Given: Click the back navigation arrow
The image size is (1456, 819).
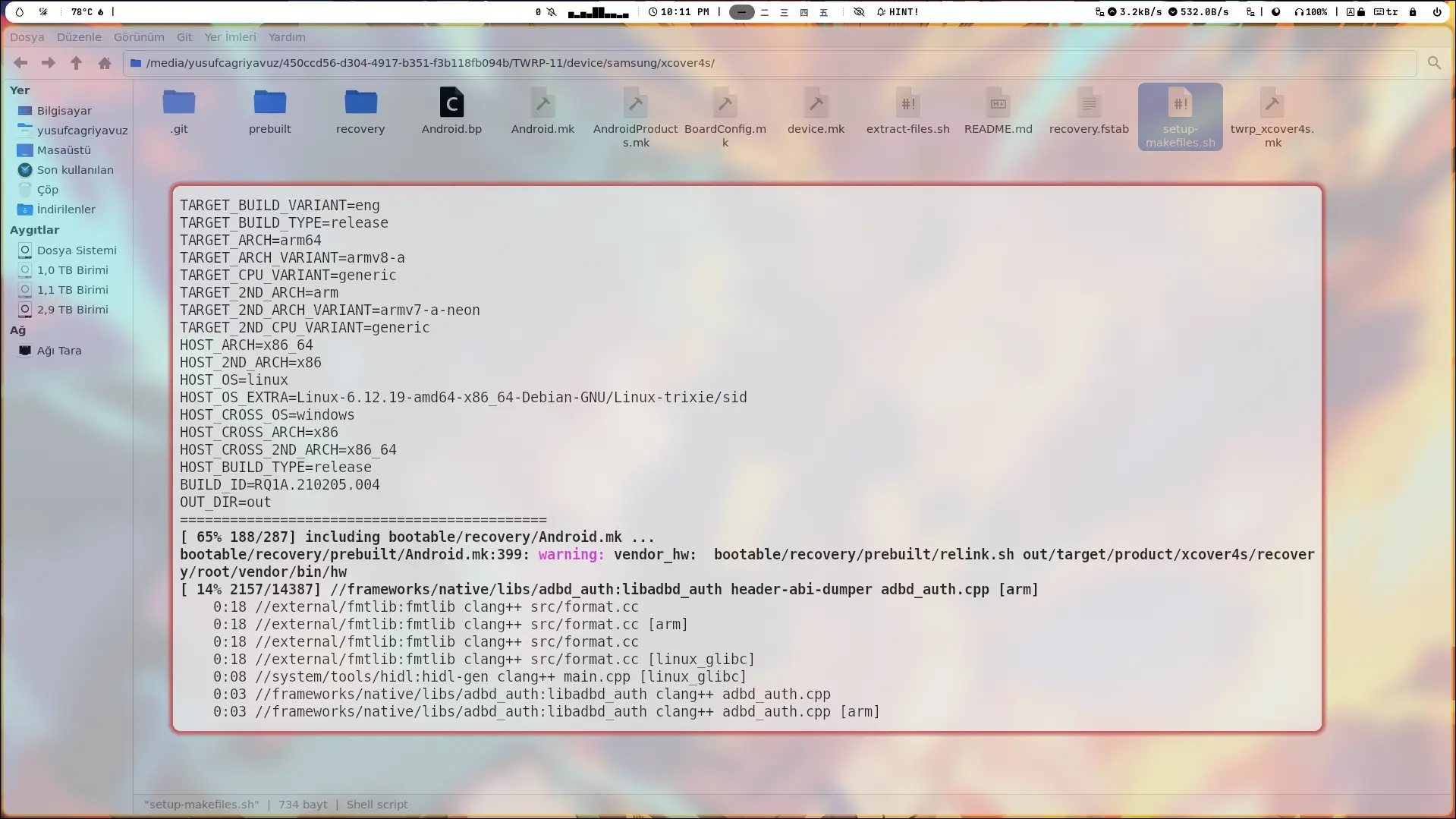Looking at the screenshot, I should click(20, 63).
